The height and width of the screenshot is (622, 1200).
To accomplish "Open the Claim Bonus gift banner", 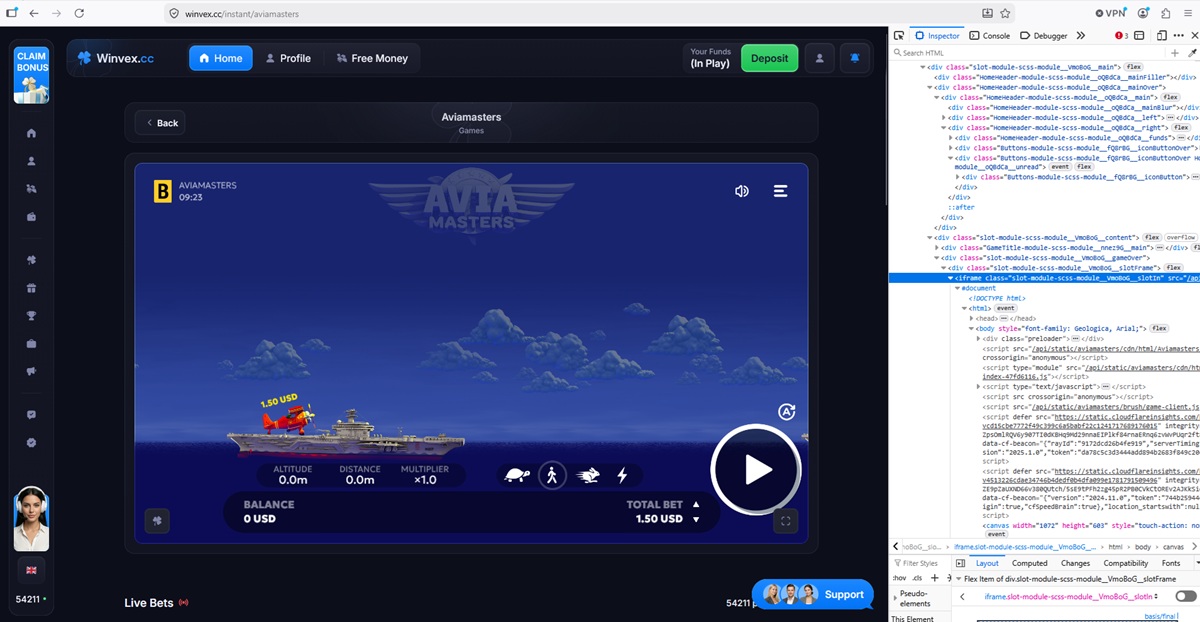I will [x=32, y=74].
